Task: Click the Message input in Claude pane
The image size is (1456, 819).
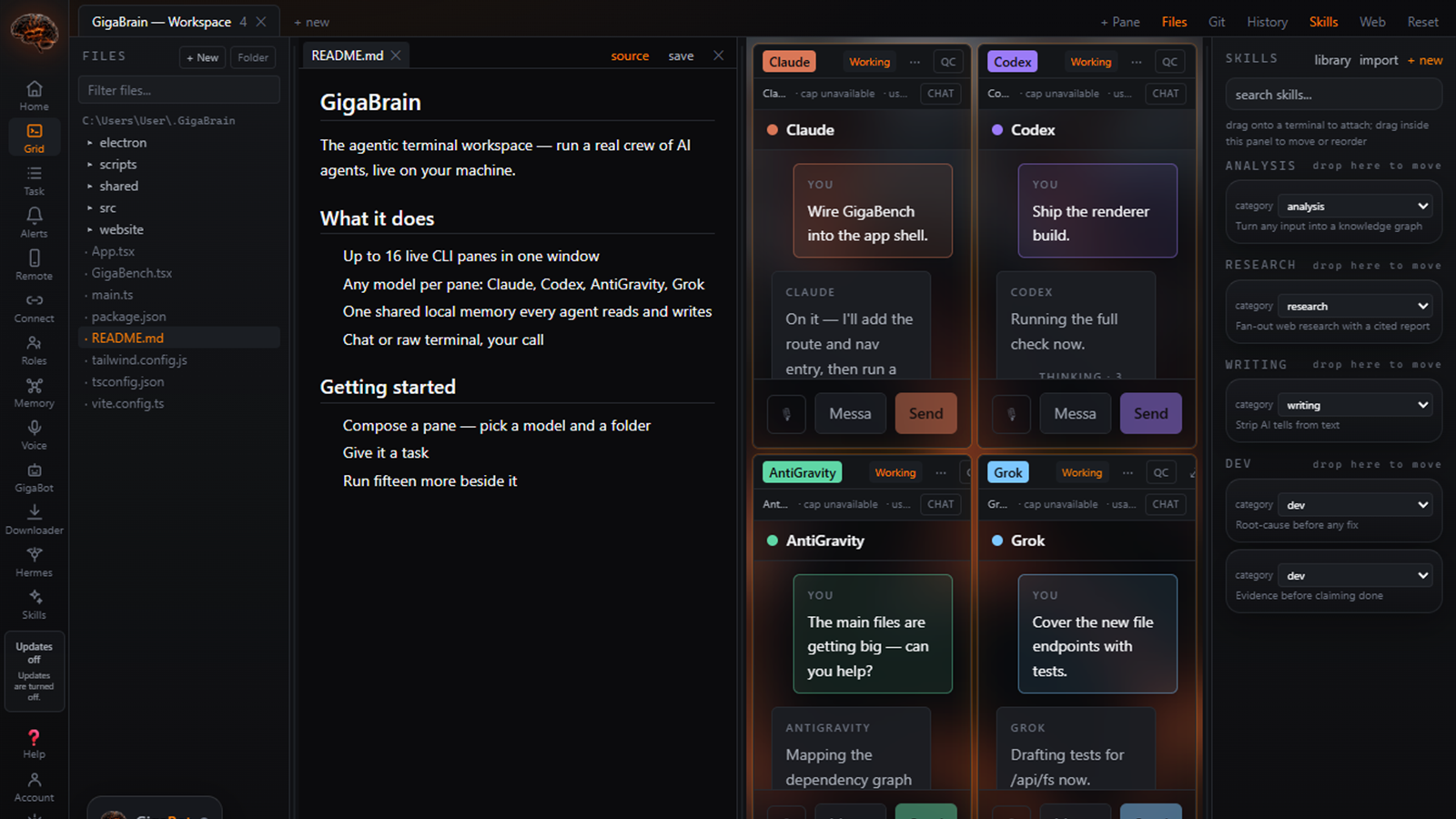Action: [850, 414]
